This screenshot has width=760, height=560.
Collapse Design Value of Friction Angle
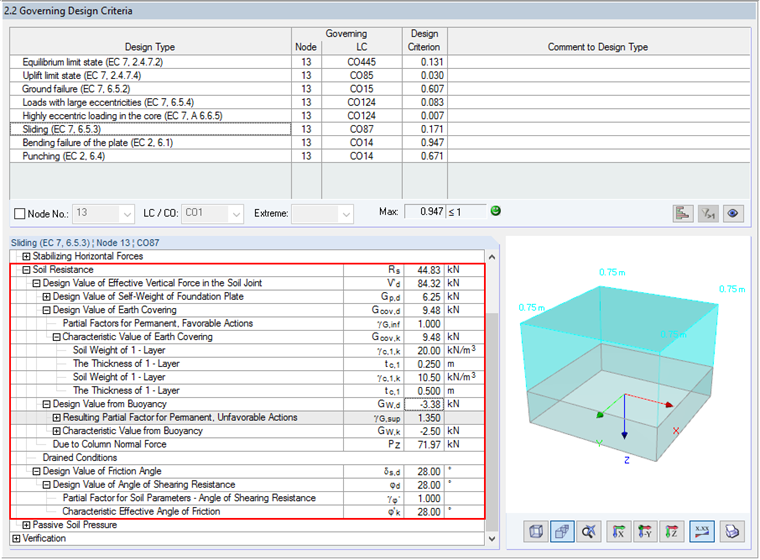36,471
